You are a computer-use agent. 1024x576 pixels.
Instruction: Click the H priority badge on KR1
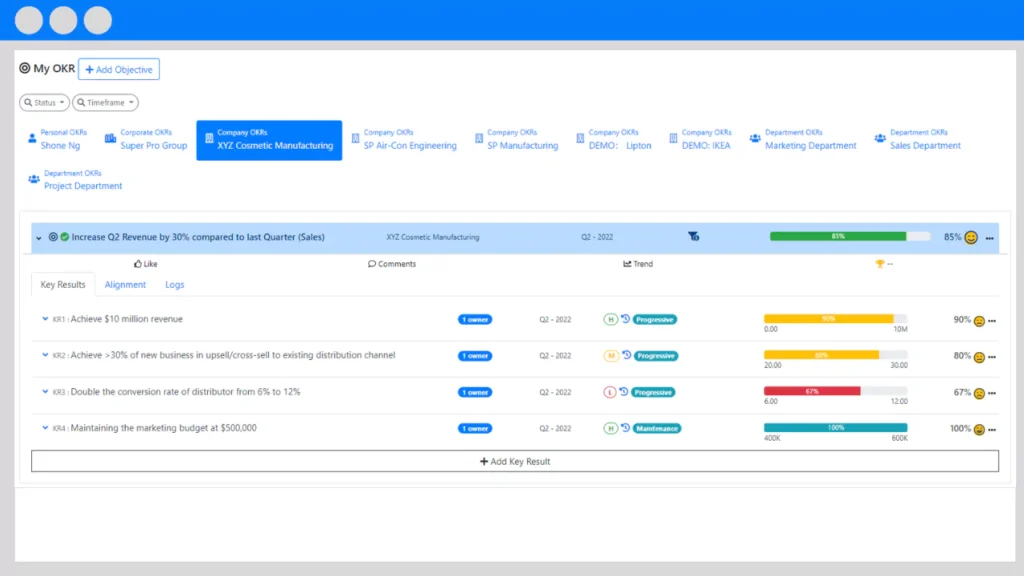click(x=610, y=320)
